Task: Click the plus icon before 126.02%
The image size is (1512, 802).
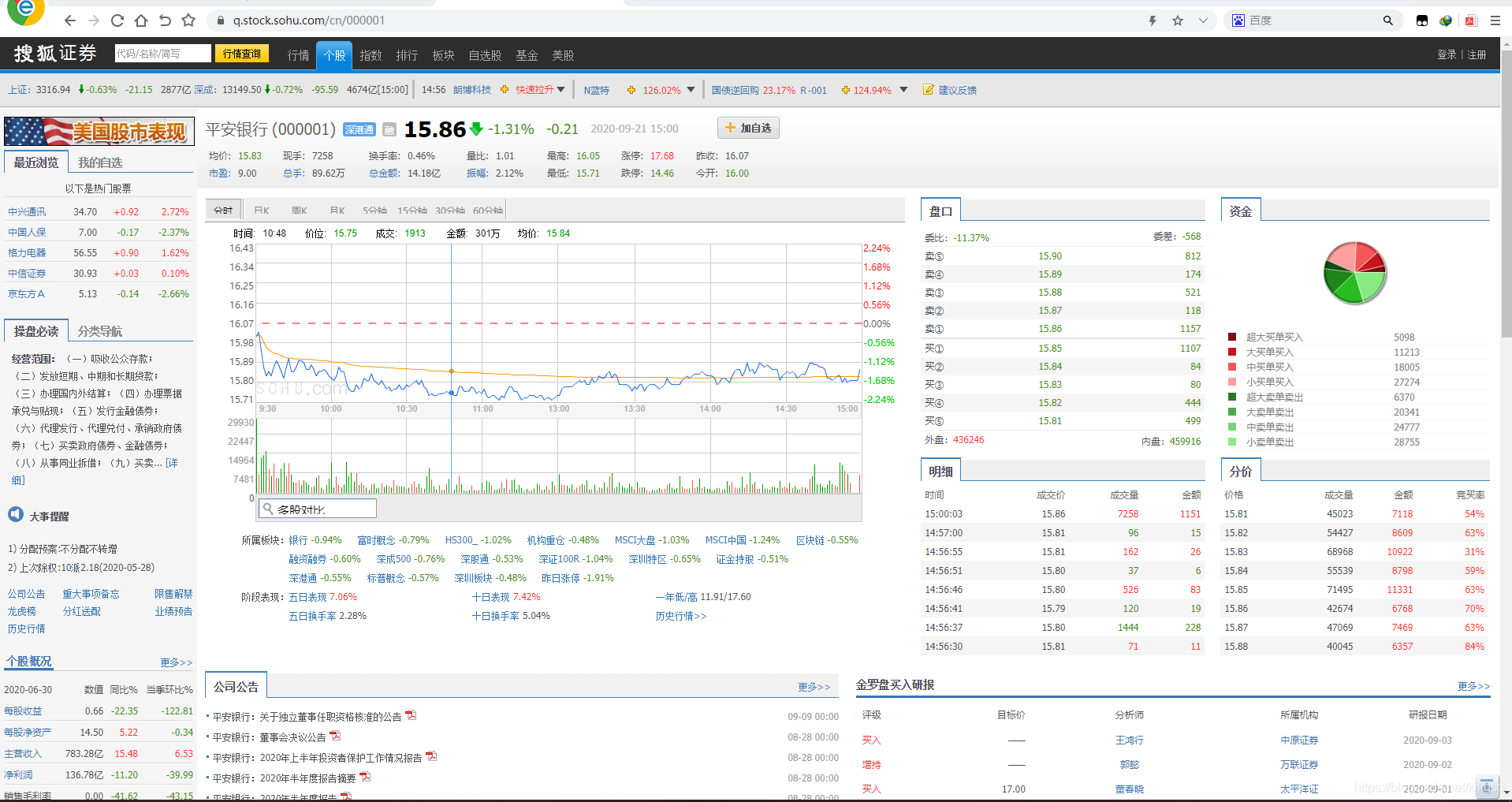Action: point(631,90)
